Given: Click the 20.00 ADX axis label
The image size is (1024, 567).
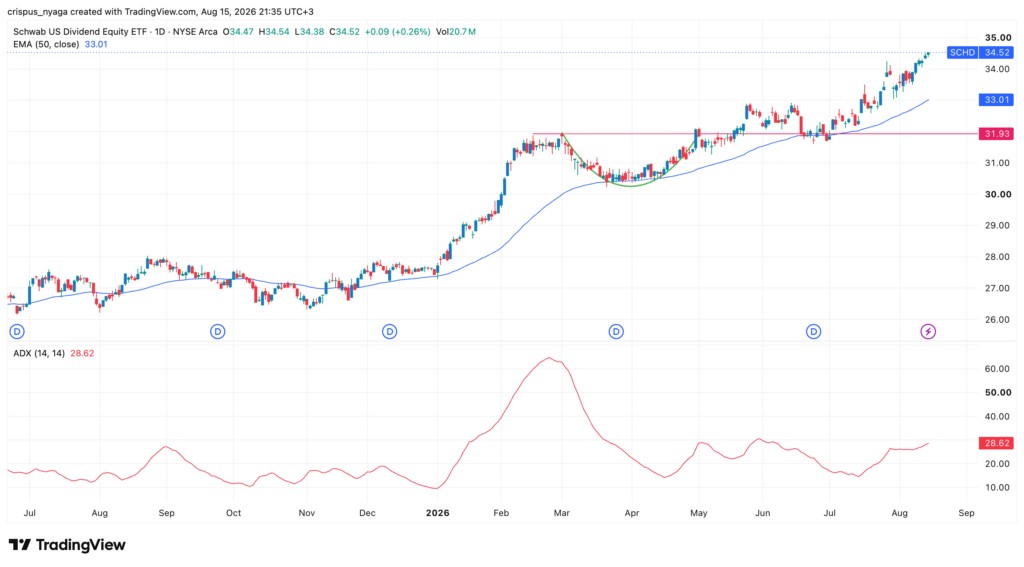Looking at the screenshot, I should click(998, 464).
